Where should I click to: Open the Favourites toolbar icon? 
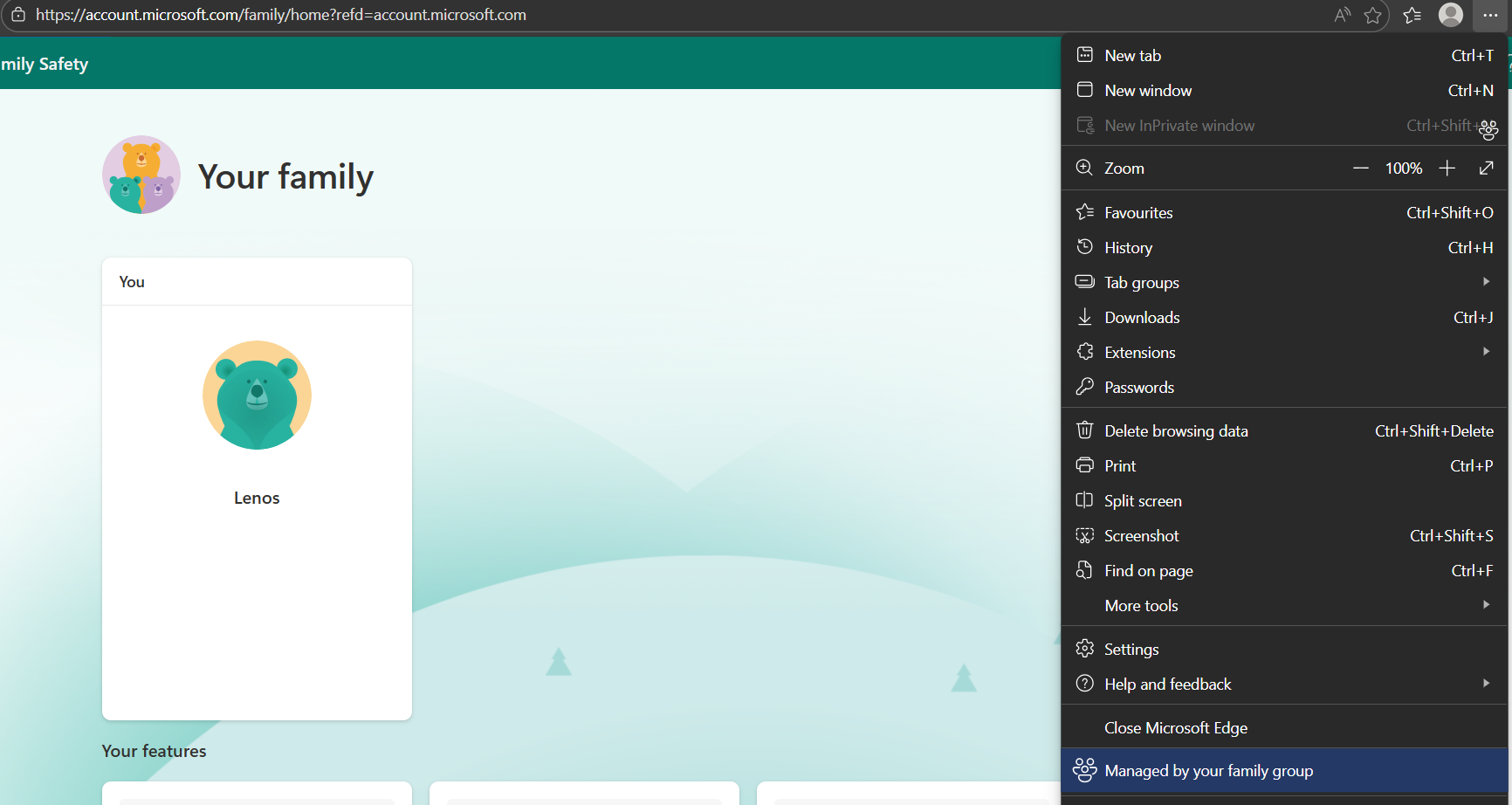point(1412,15)
